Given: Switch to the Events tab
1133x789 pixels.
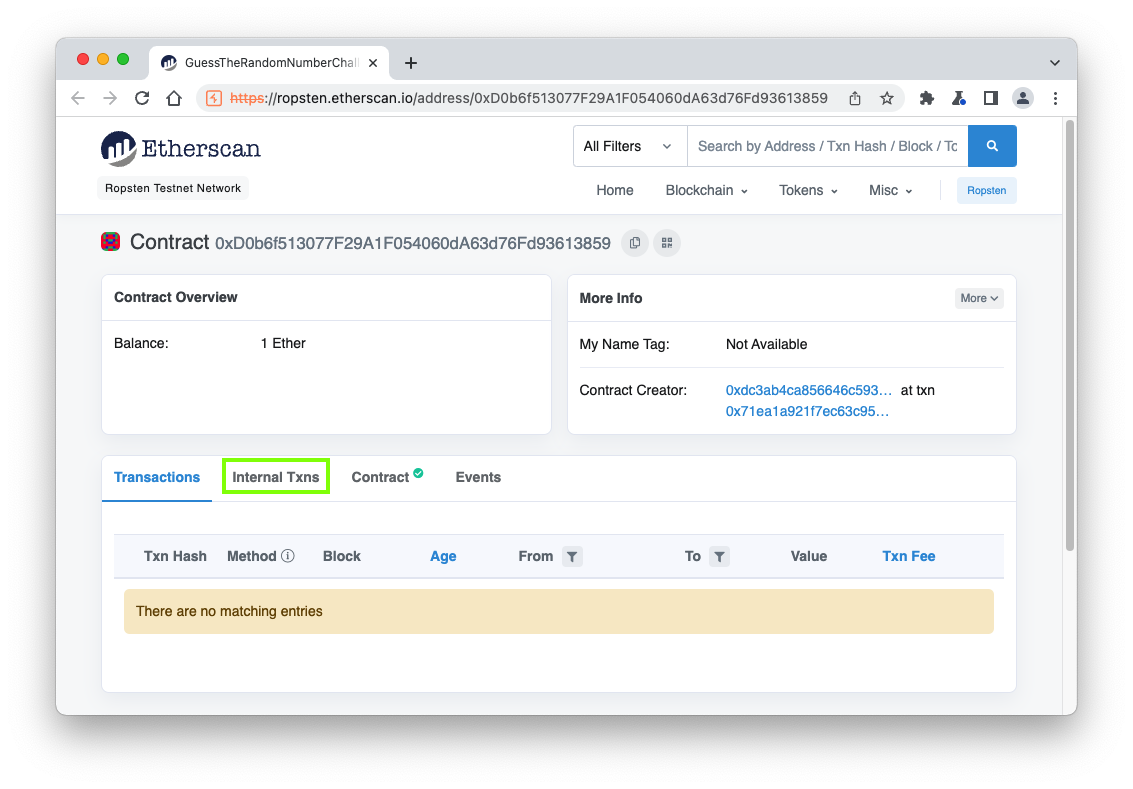Looking at the screenshot, I should point(478,477).
